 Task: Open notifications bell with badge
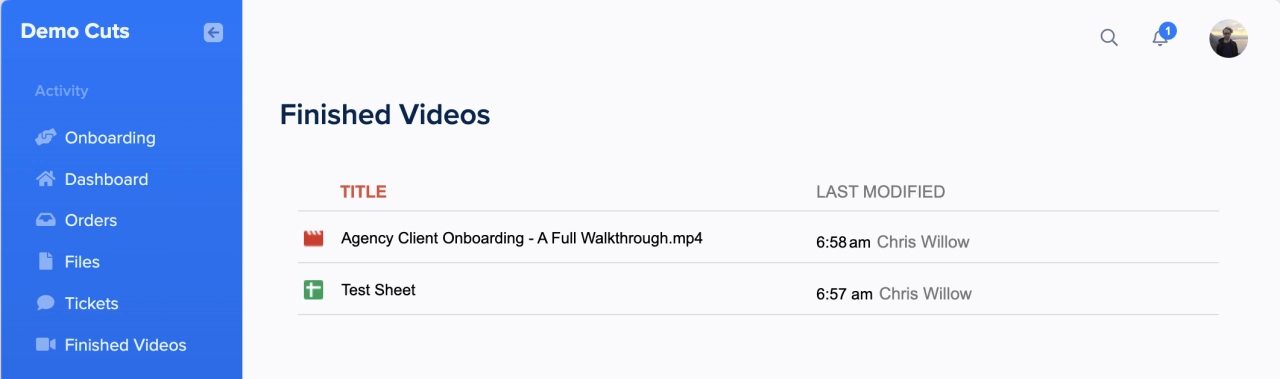pyautogui.click(x=1162, y=36)
